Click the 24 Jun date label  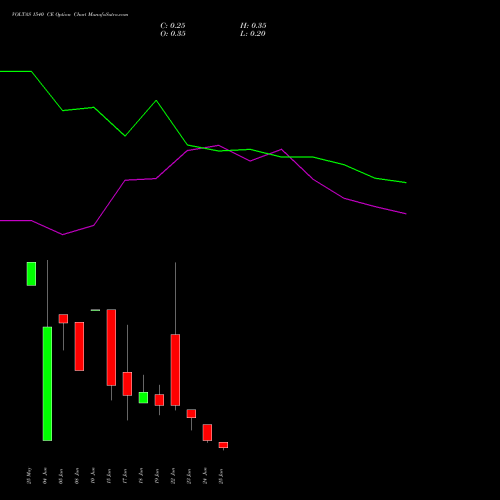[205, 476]
